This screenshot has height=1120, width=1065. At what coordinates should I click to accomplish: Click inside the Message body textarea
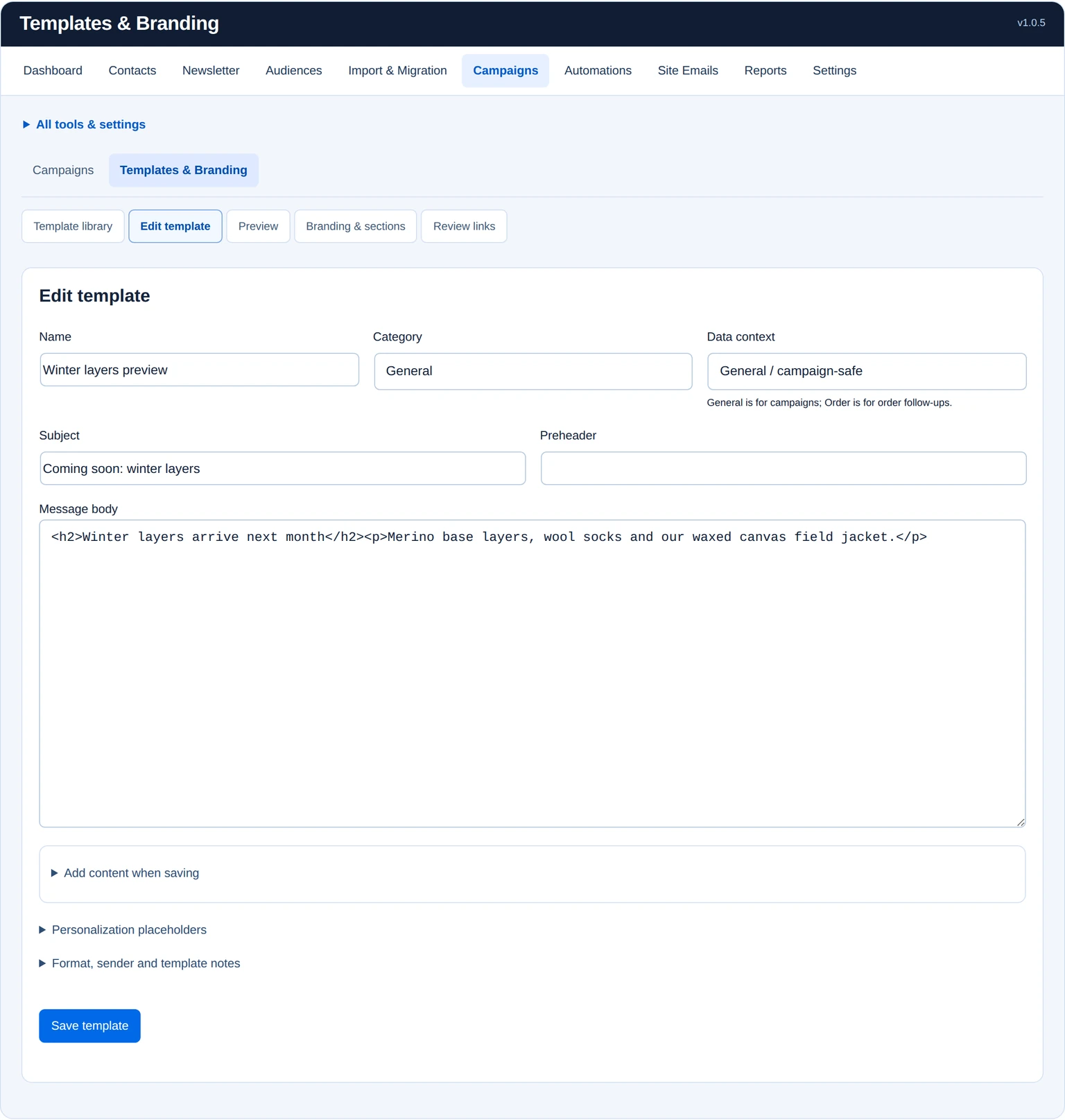(532, 673)
